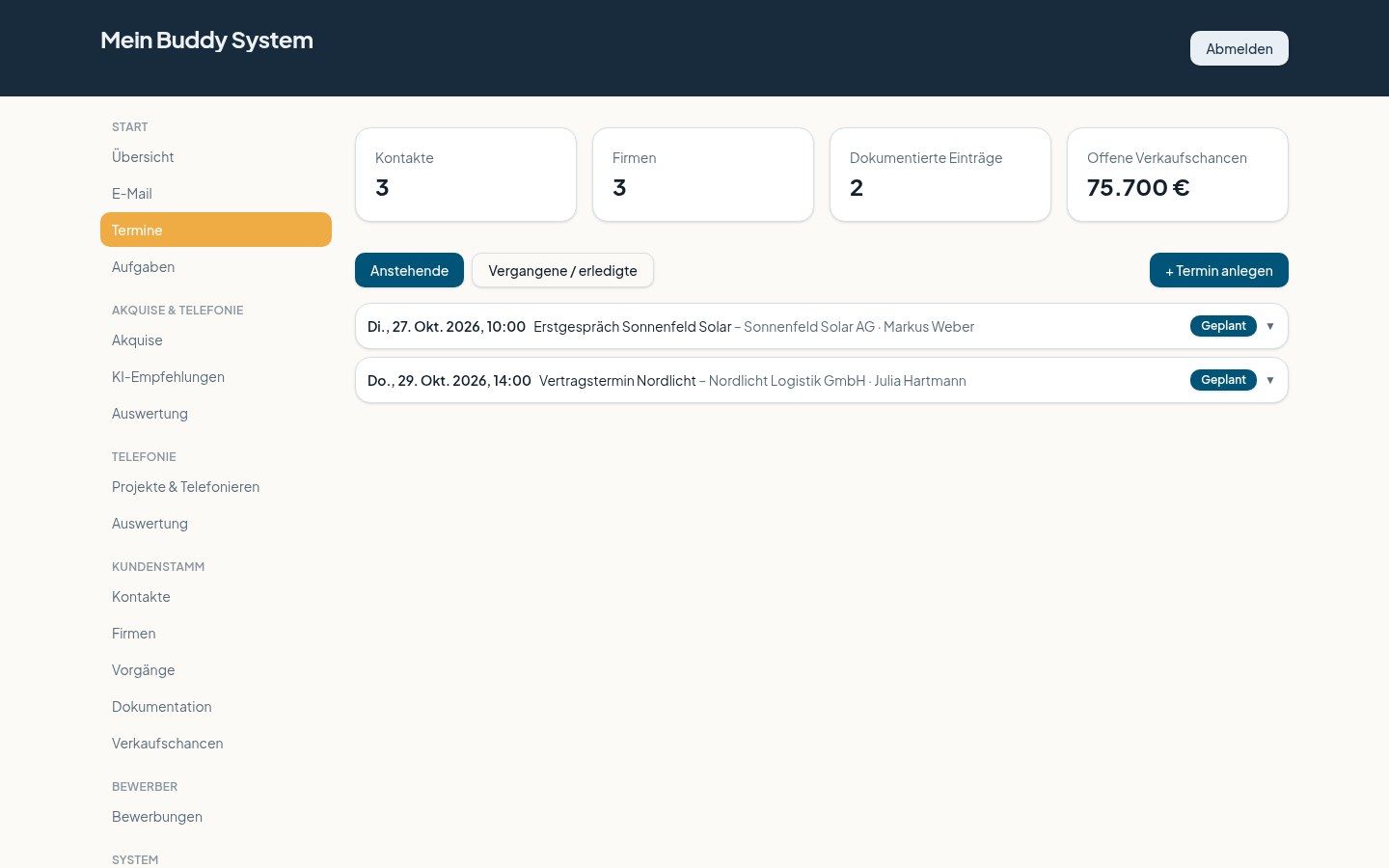Viewport: 1389px width, 868px height.
Task: Open Verkaufschancen in the sidebar
Action: tap(216, 743)
